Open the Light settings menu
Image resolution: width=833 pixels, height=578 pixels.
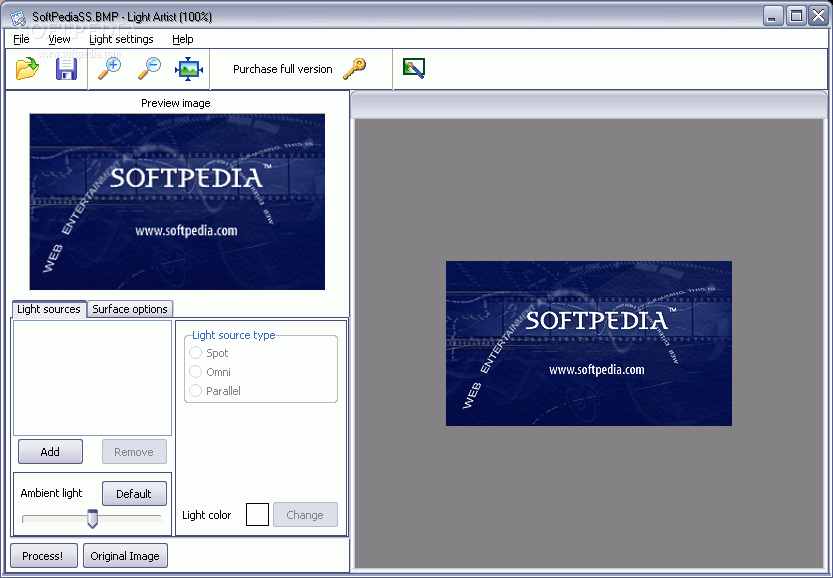click(x=121, y=39)
